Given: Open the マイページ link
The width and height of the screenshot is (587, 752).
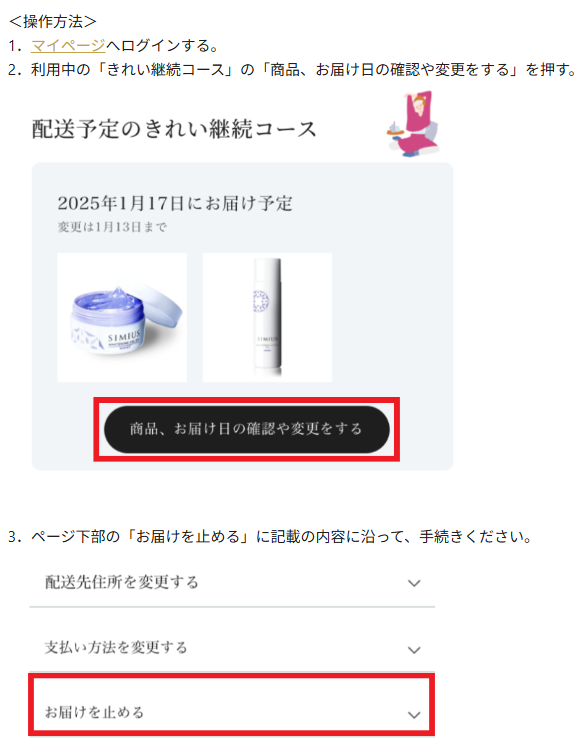Looking at the screenshot, I should (x=68, y=46).
